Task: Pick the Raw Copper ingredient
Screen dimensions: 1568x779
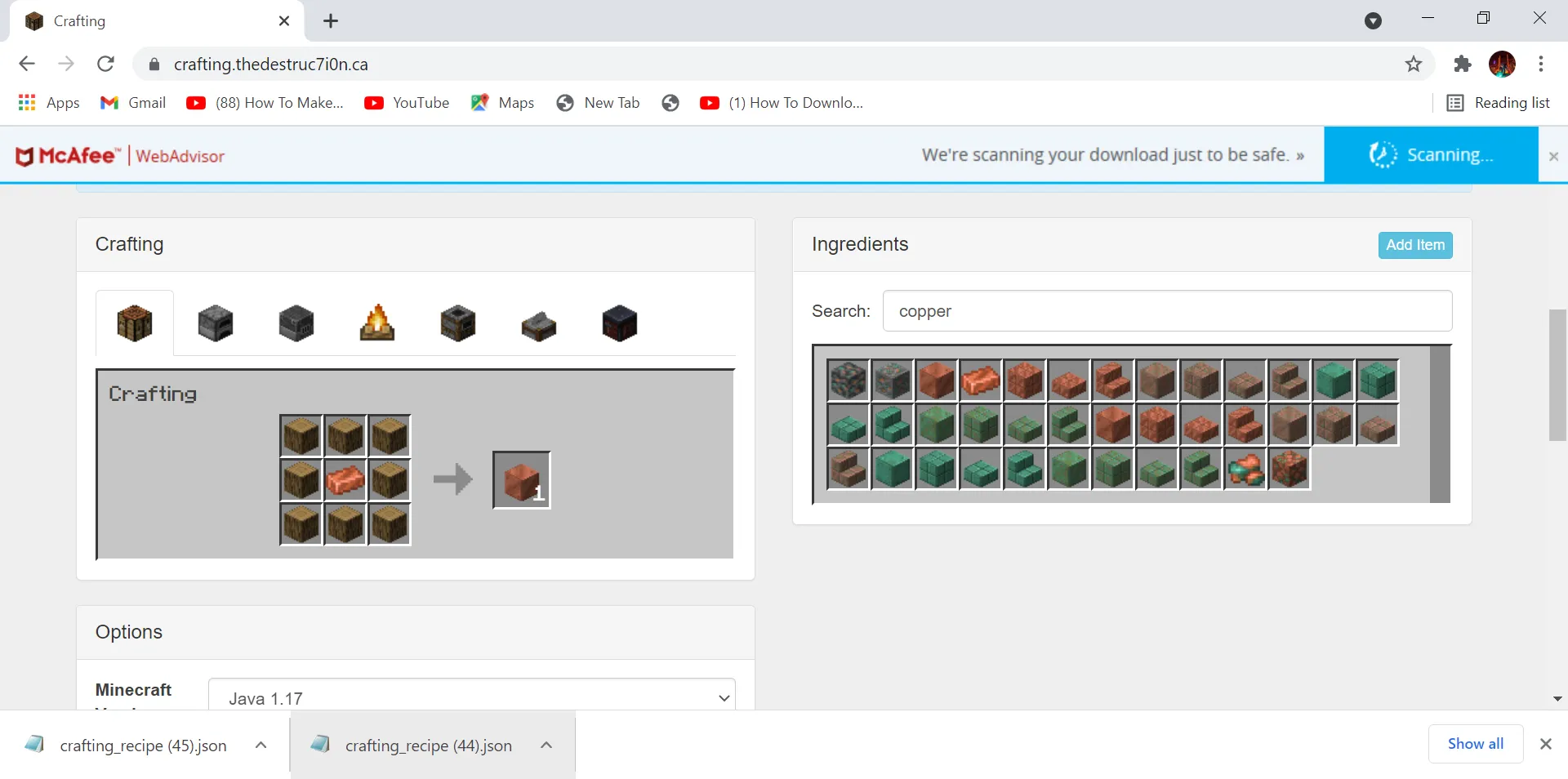Action: point(1245,470)
